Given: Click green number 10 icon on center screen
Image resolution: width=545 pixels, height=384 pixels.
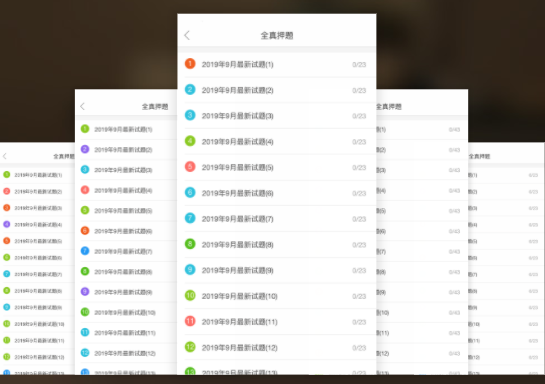Looking at the screenshot, I should [190, 295].
